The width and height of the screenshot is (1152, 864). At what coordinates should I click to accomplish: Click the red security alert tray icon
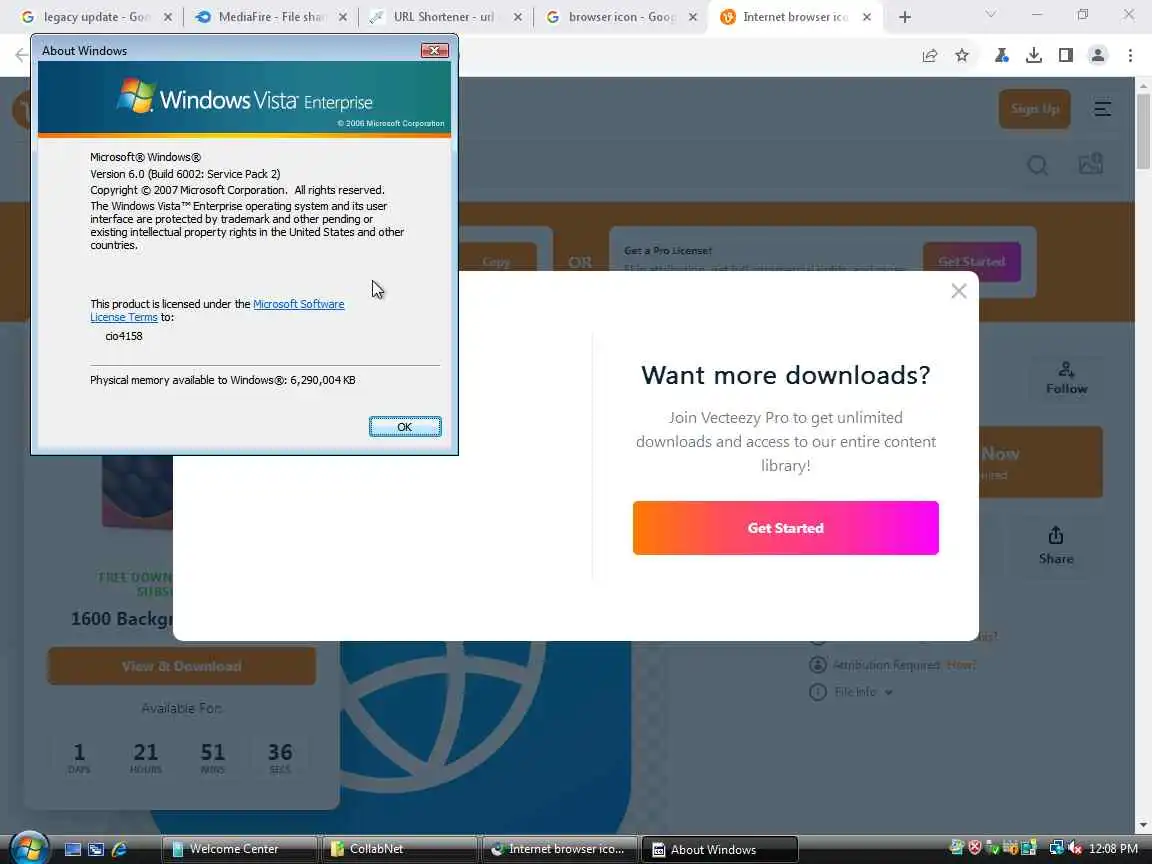pos(974,848)
